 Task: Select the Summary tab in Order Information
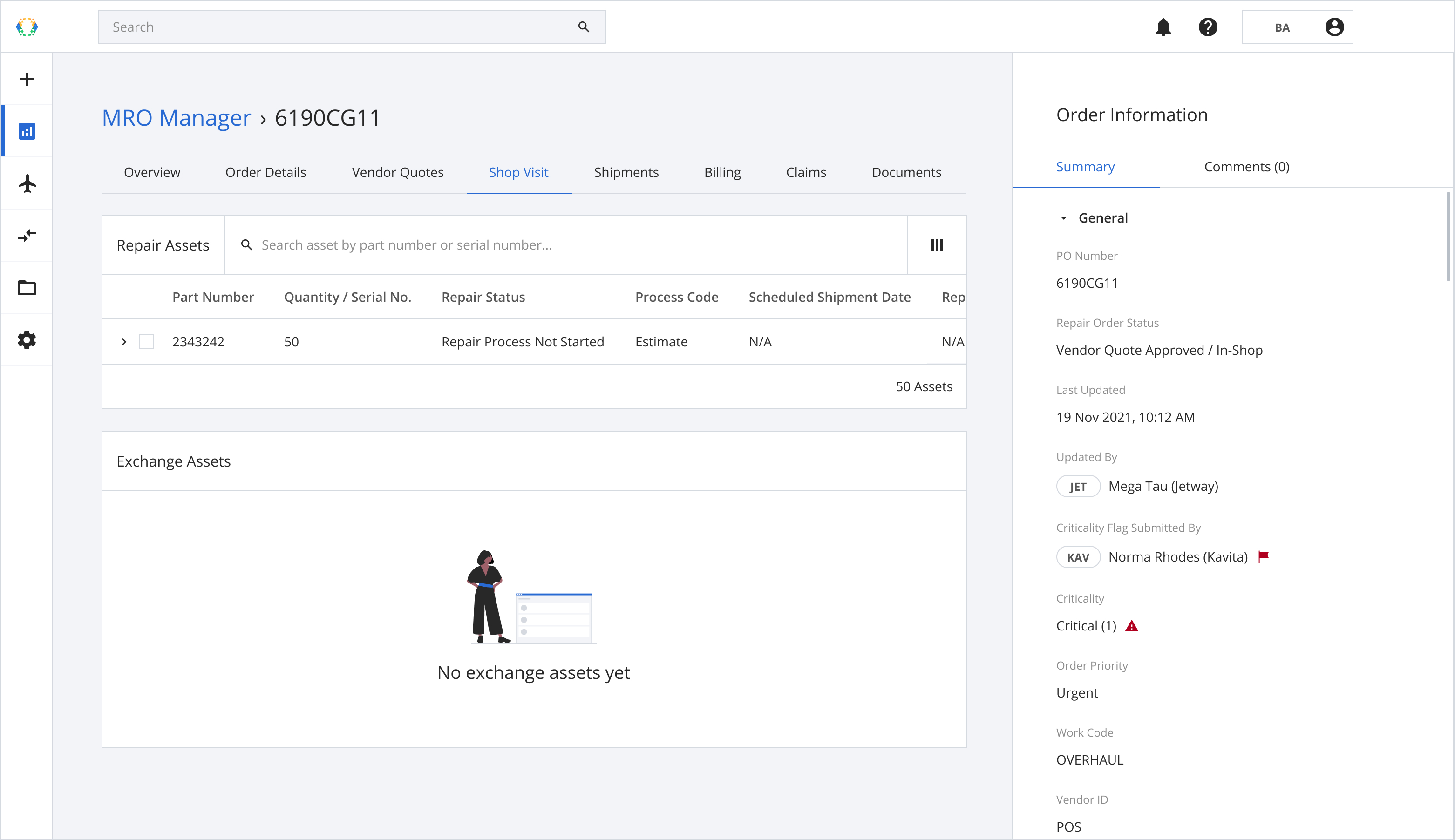[x=1085, y=167]
